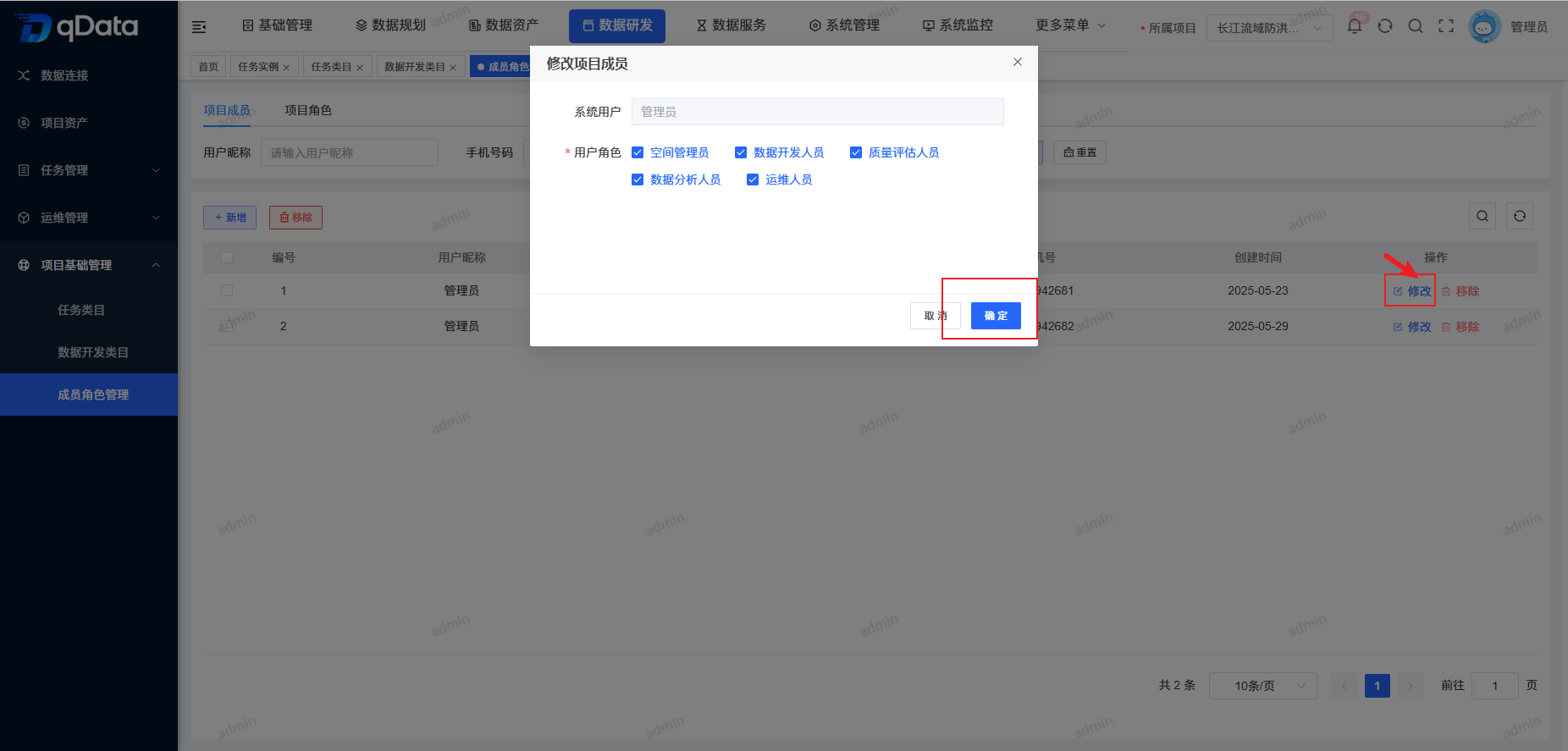The image size is (1568, 751).
Task: Open 数据研发 top menu
Action: 617,25
